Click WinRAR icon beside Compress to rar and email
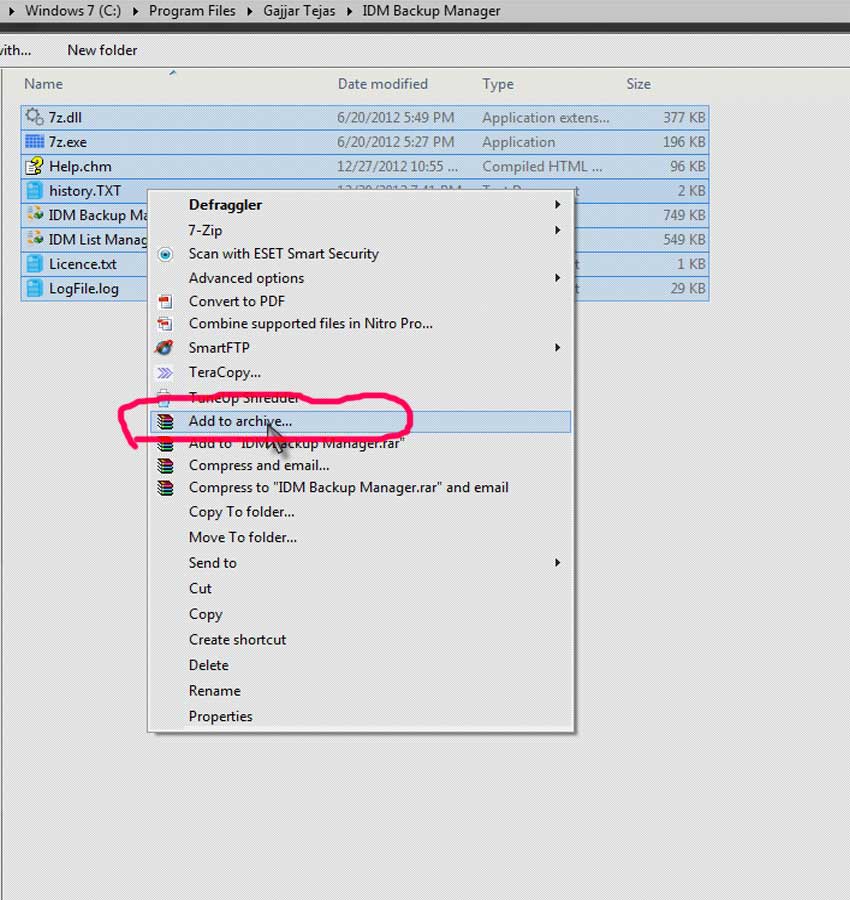Image resolution: width=850 pixels, height=900 pixels. click(x=165, y=488)
